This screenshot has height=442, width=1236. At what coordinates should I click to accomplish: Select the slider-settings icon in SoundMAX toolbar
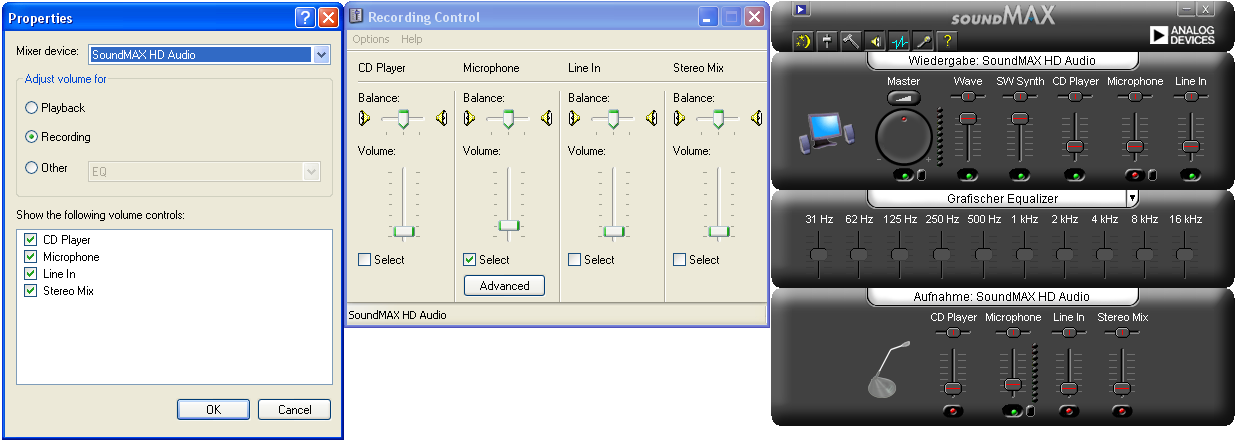coord(827,41)
